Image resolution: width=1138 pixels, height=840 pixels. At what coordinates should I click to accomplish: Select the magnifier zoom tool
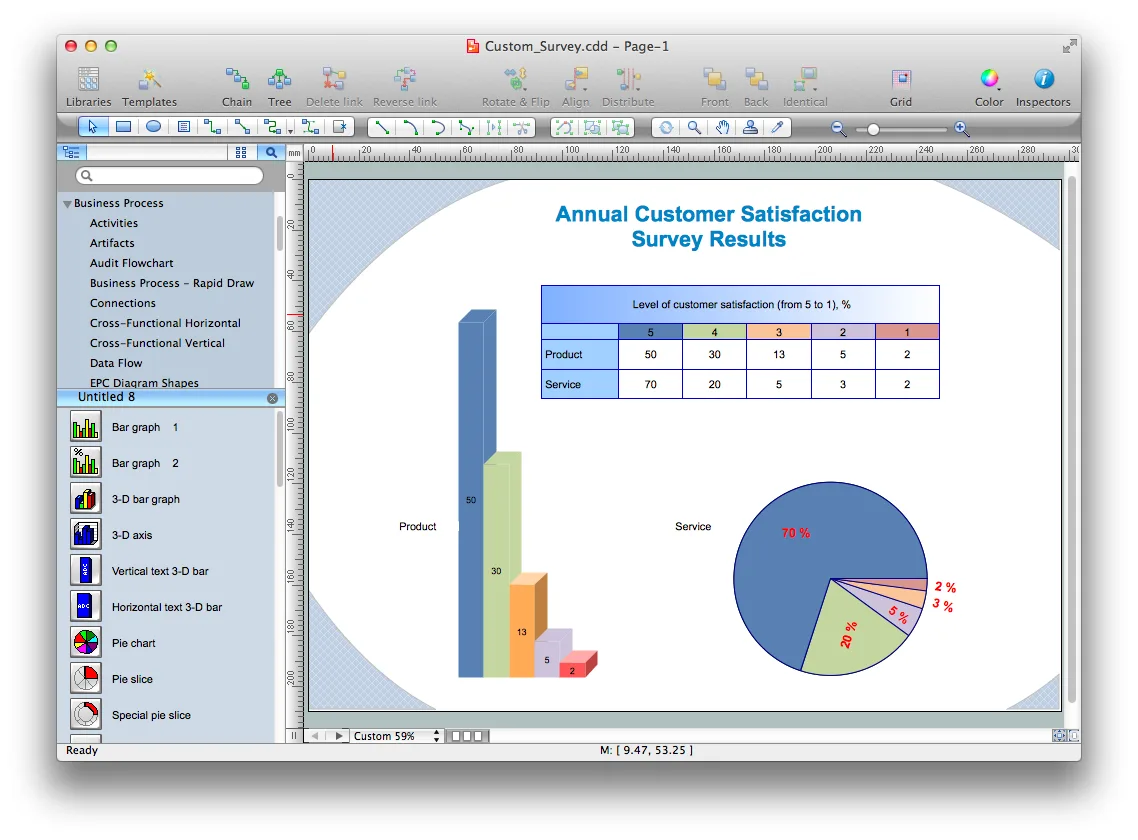click(695, 128)
